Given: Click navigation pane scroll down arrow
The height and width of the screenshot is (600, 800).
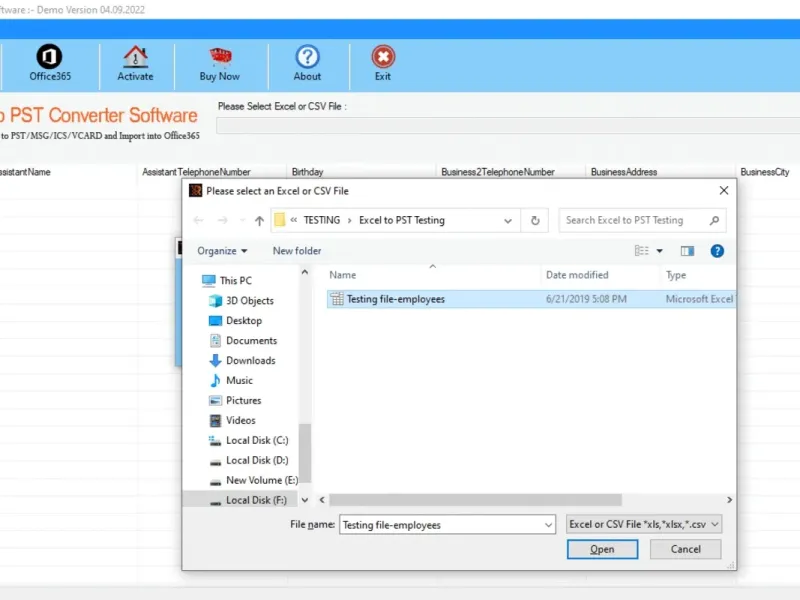Looking at the screenshot, I should [x=305, y=500].
